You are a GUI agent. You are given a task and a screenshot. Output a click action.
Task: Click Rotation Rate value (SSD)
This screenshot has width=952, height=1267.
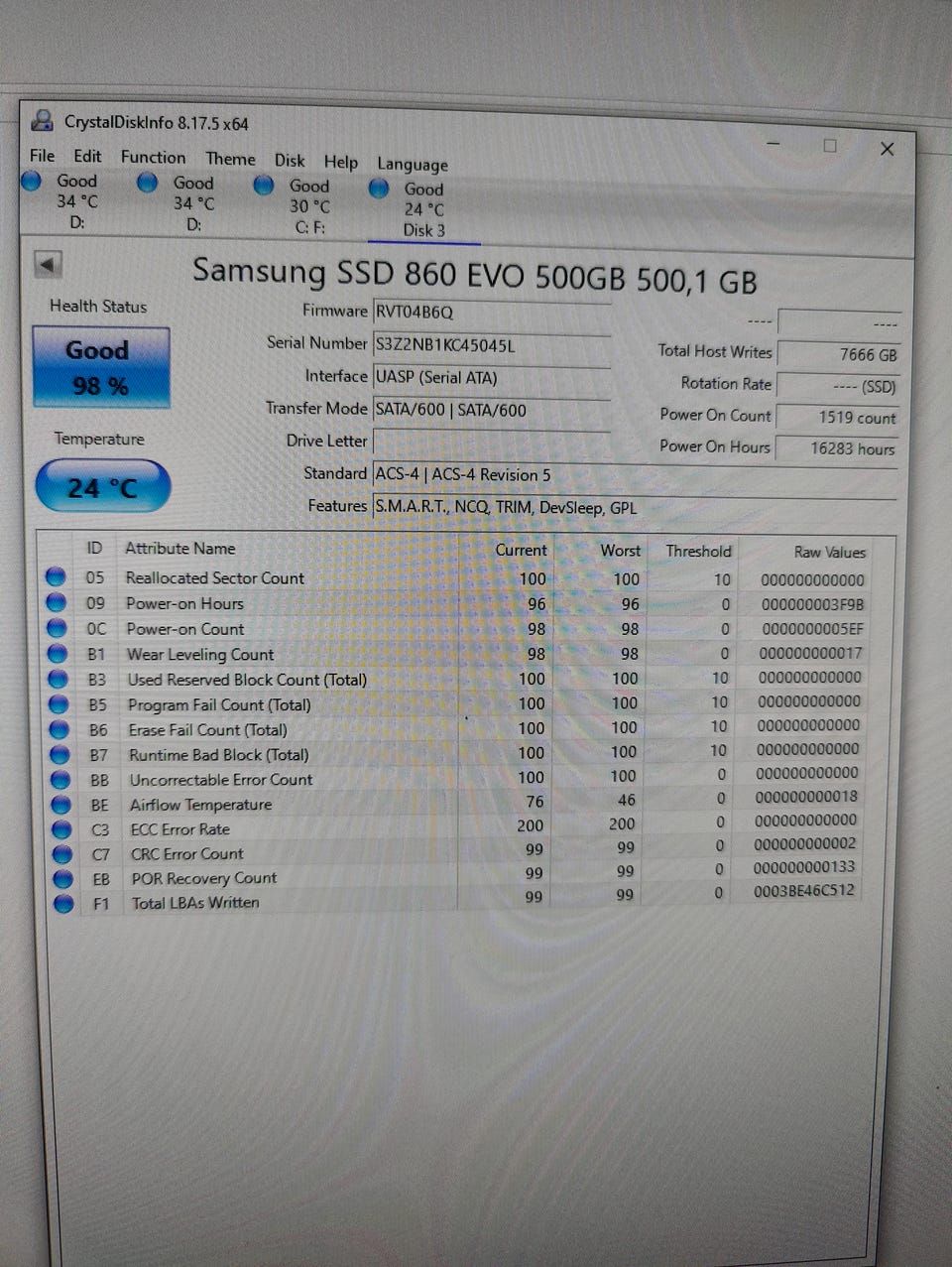pos(838,386)
